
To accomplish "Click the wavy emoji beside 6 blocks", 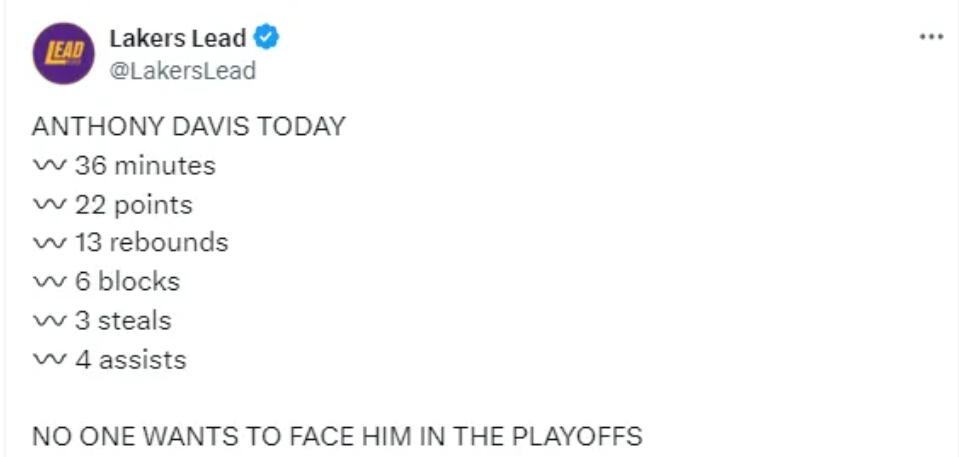I will click(50, 282).
